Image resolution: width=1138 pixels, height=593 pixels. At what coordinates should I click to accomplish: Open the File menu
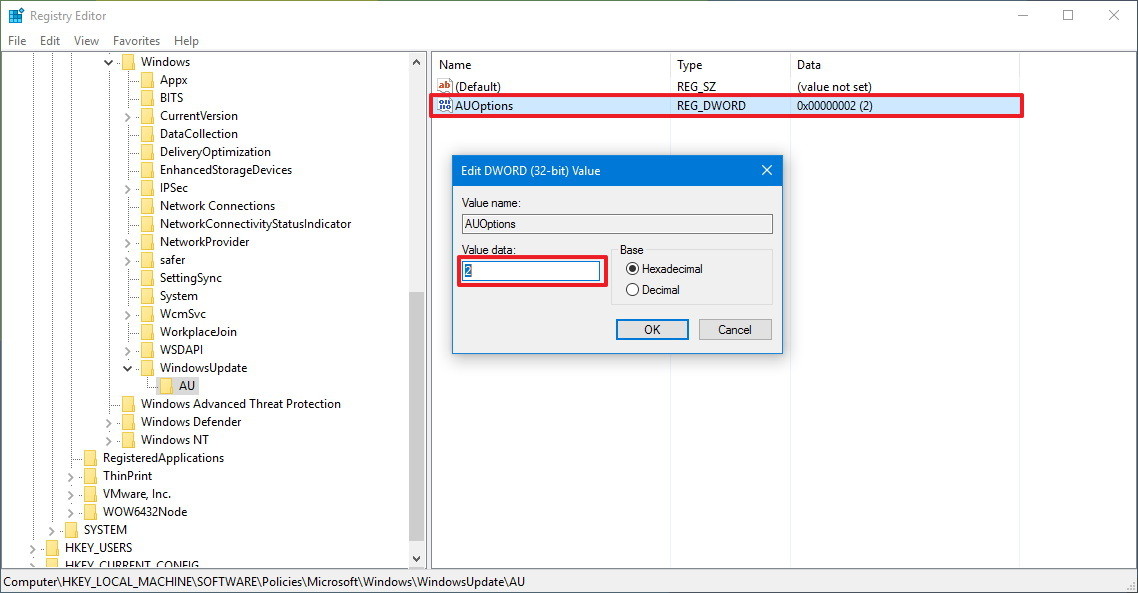tap(17, 41)
